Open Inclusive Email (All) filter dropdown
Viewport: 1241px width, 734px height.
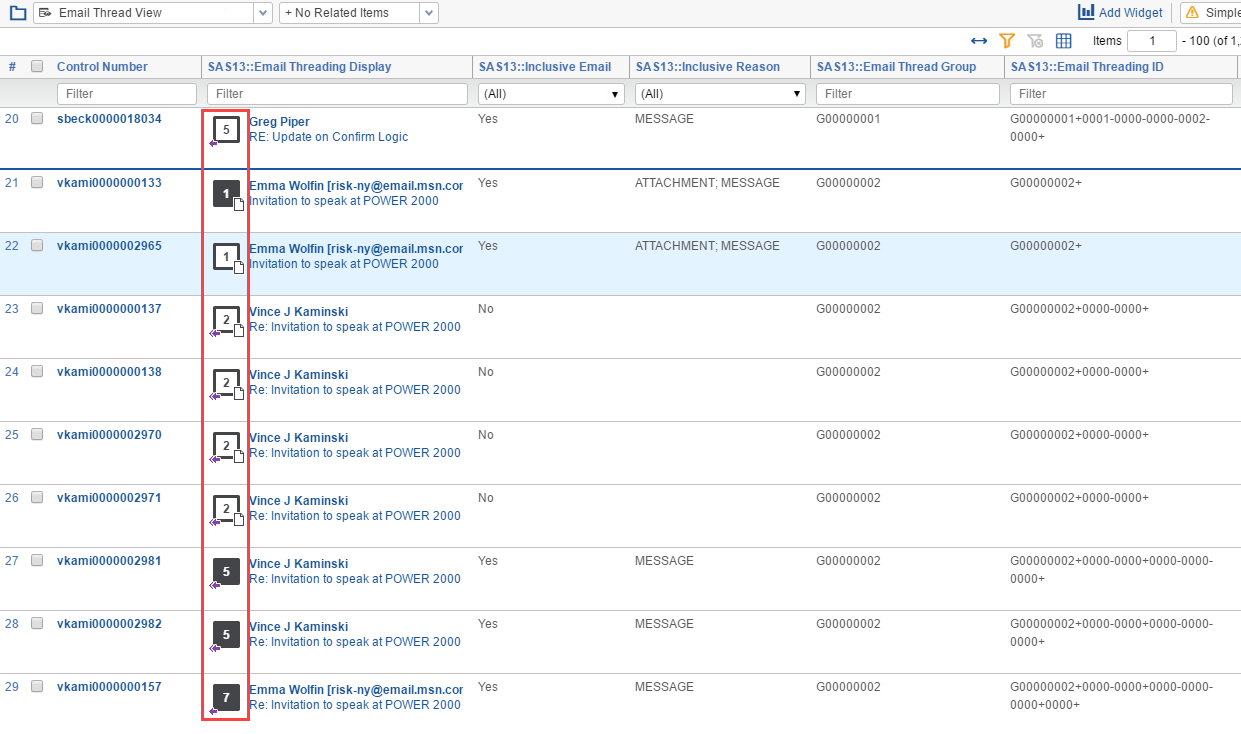click(551, 93)
